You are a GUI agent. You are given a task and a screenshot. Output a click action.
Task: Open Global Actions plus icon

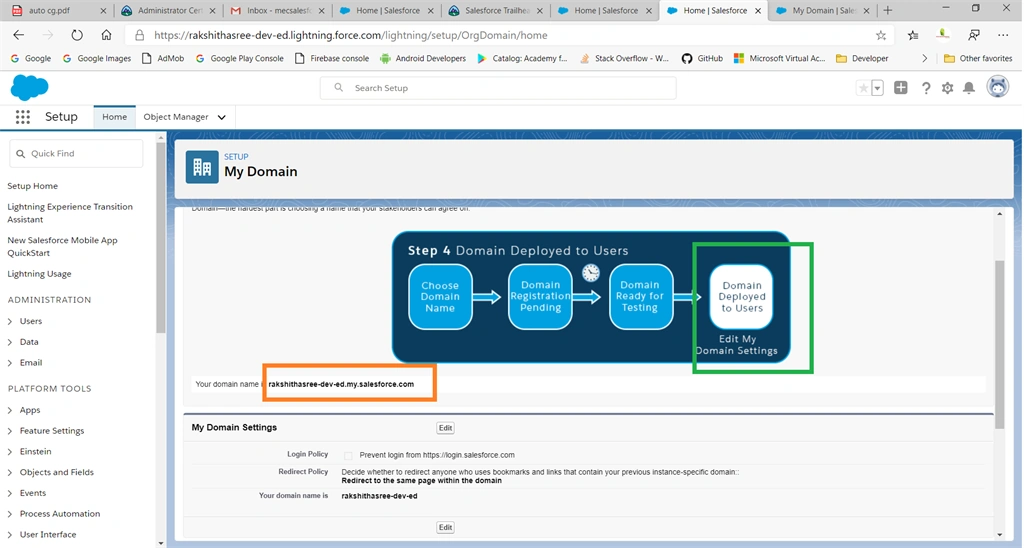(901, 88)
